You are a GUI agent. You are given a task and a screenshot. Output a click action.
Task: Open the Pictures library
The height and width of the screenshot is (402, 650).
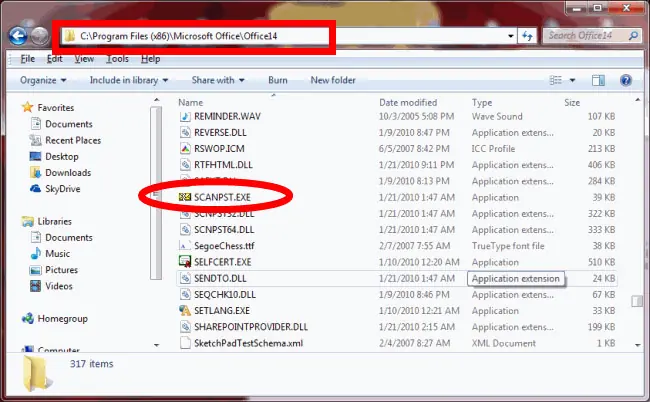pyautogui.click(x=61, y=270)
